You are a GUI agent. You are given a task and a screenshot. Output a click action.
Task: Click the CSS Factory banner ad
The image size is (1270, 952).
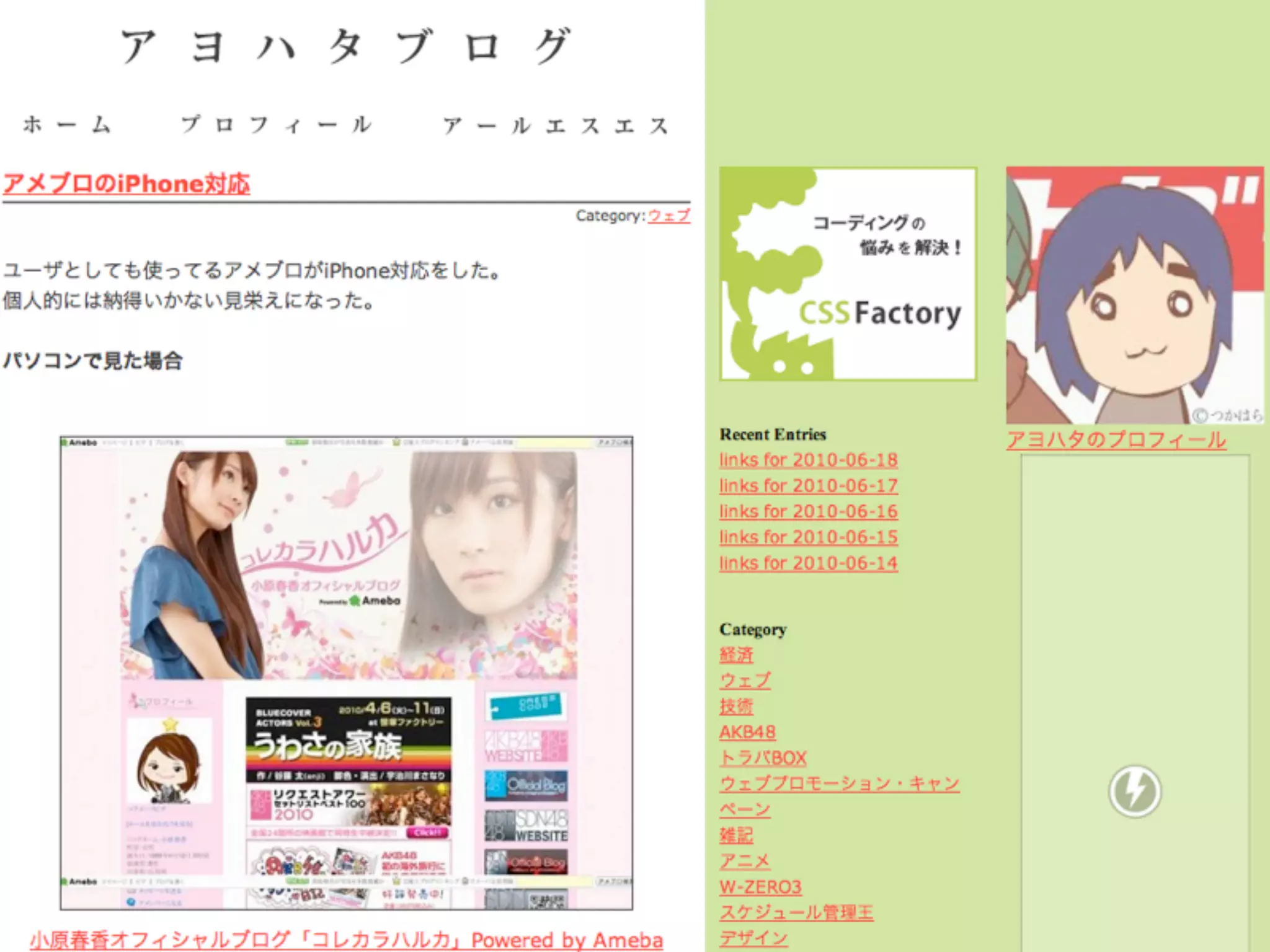[848, 273]
